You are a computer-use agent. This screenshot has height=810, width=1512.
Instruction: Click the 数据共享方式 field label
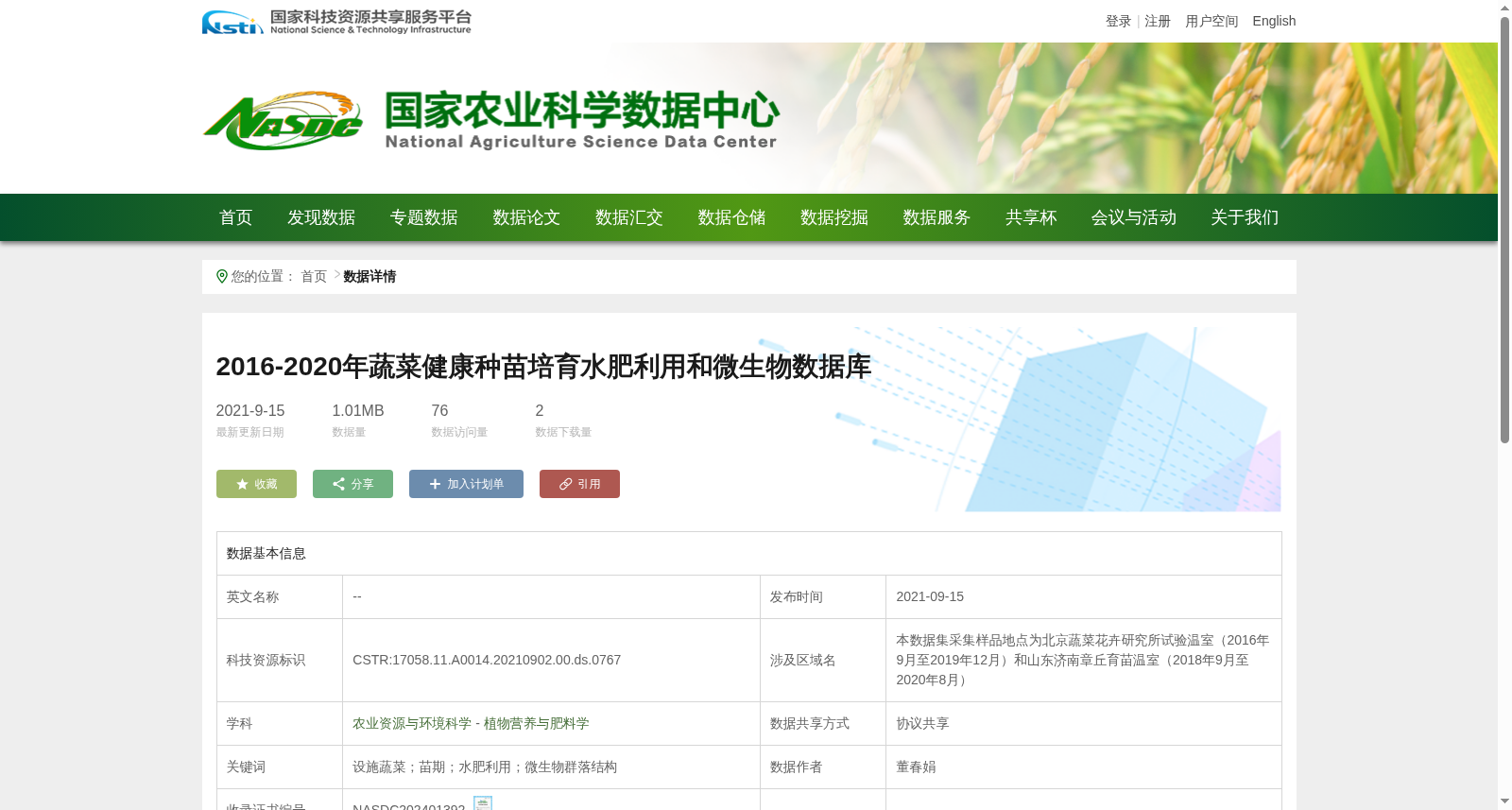(x=810, y=723)
